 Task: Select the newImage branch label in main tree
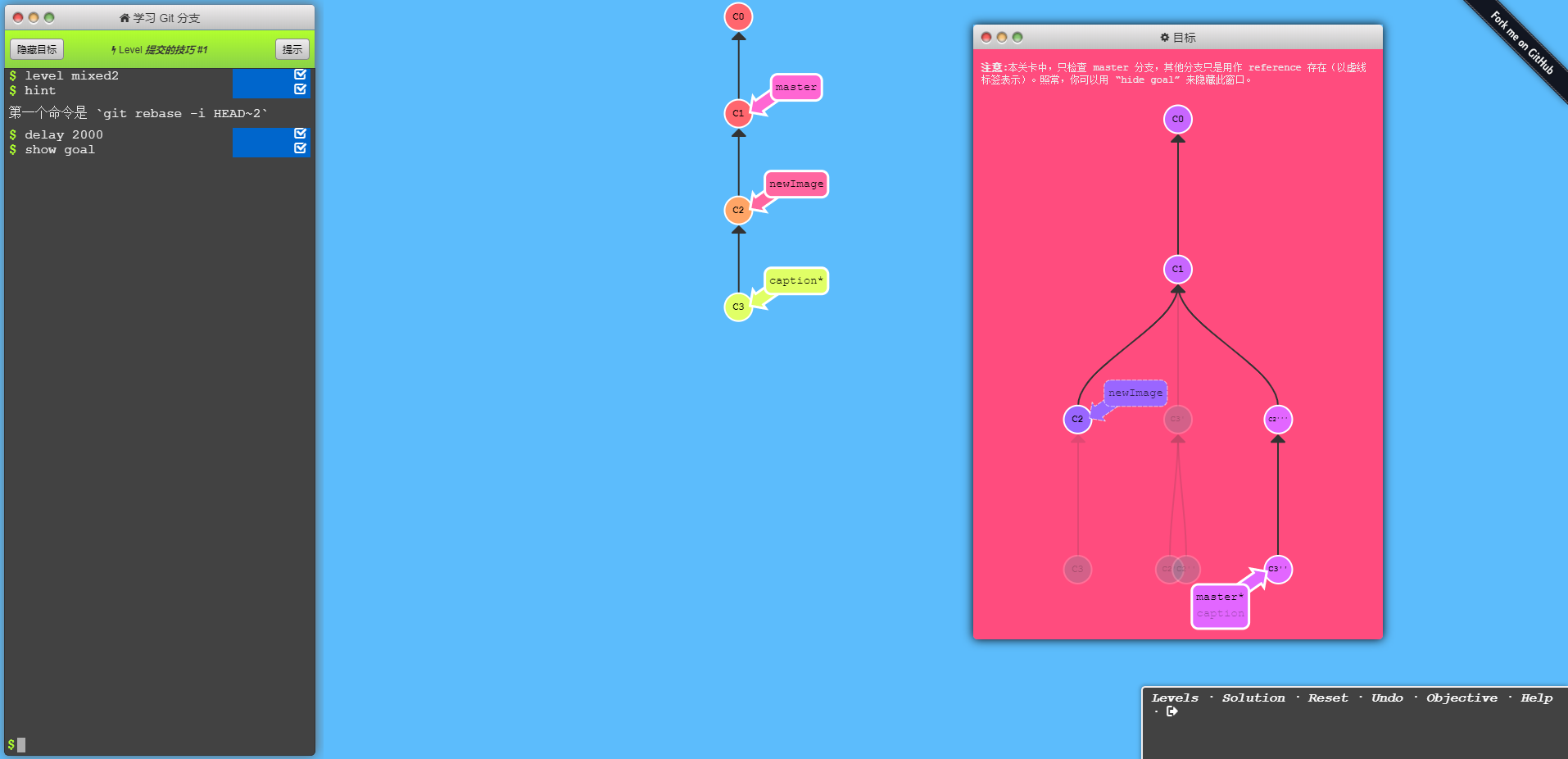tap(795, 184)
